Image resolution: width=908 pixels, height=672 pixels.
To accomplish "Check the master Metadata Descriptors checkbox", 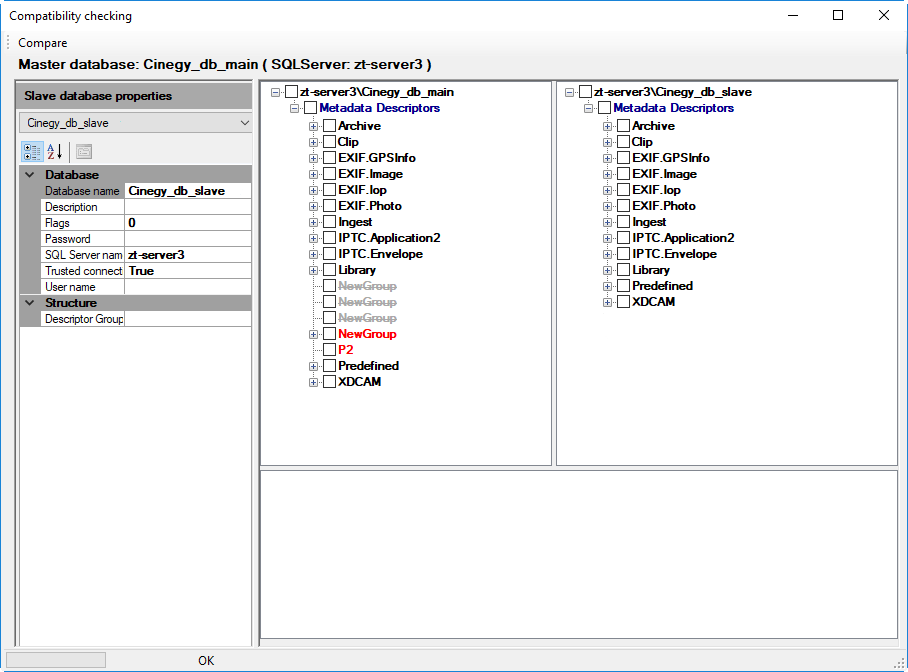I will (310, 108).
